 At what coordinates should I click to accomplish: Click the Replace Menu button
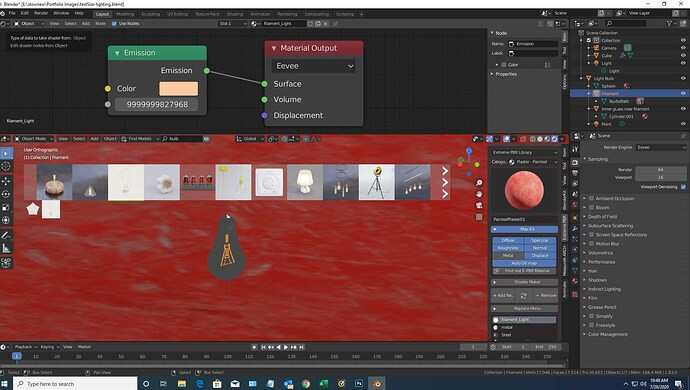[x=524, y=309]
